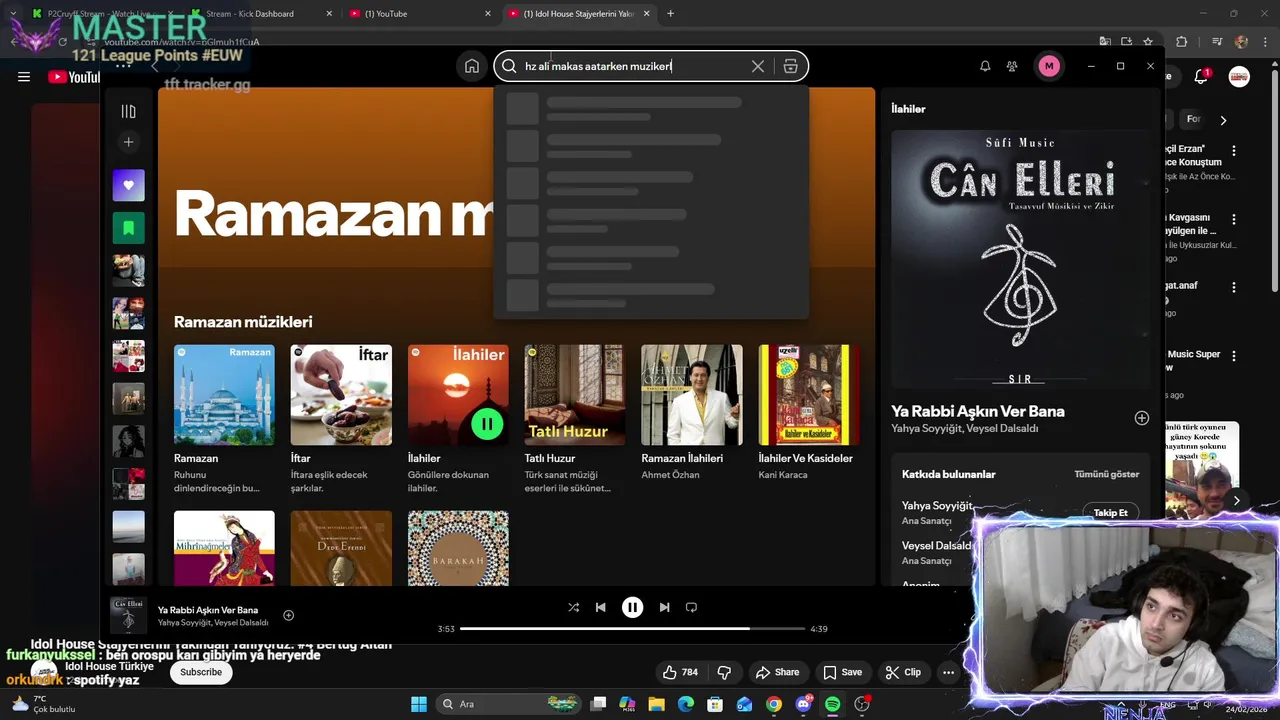Viewport: 1280px width, 720px height.
Task: Pause the current song
Action: click(x=632, y=607)
